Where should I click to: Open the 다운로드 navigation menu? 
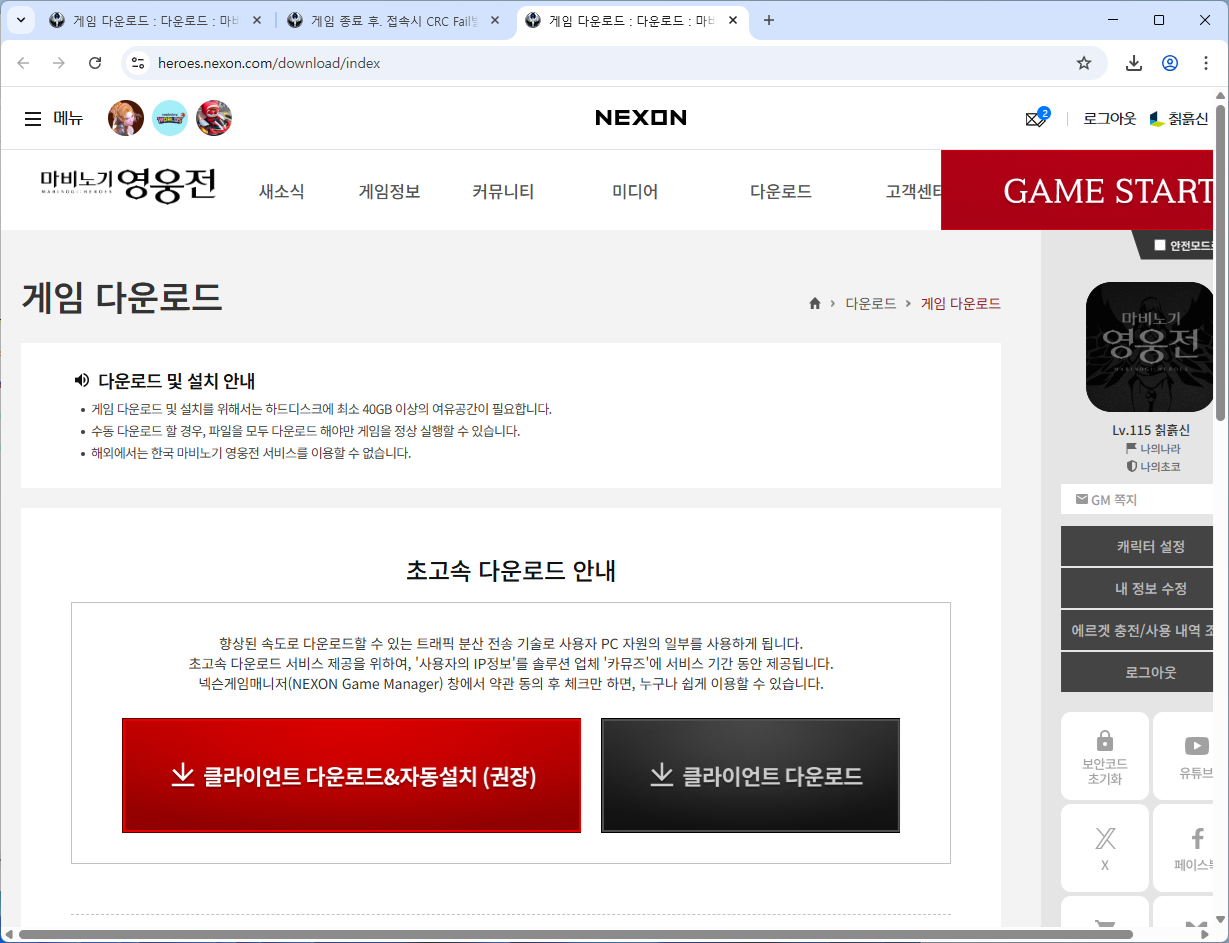point(781,192)
